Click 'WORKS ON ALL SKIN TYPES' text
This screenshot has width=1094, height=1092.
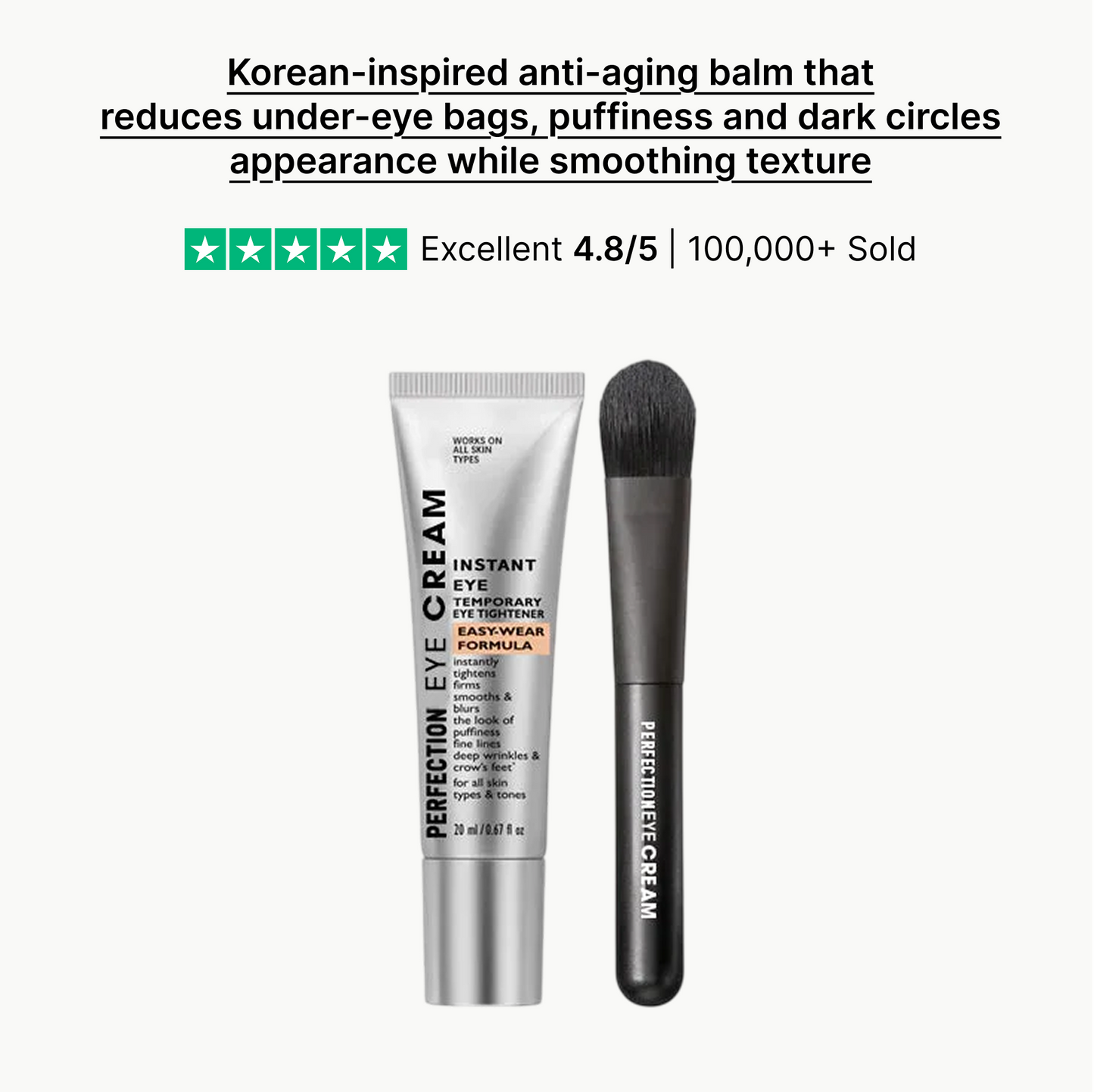pyautogui.click(x=477, y=450)
